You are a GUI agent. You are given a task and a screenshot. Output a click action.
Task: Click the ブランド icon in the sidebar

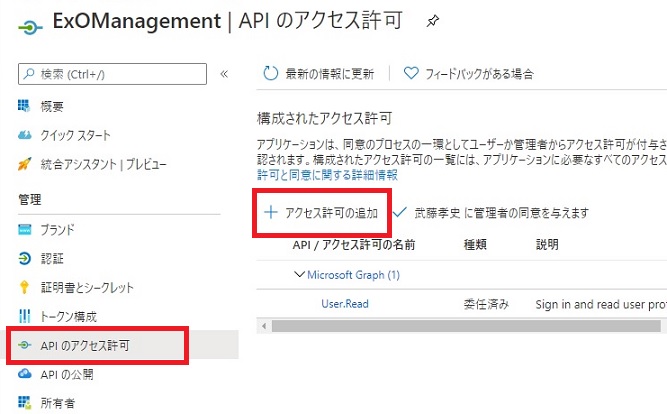[x=25, y=230]
